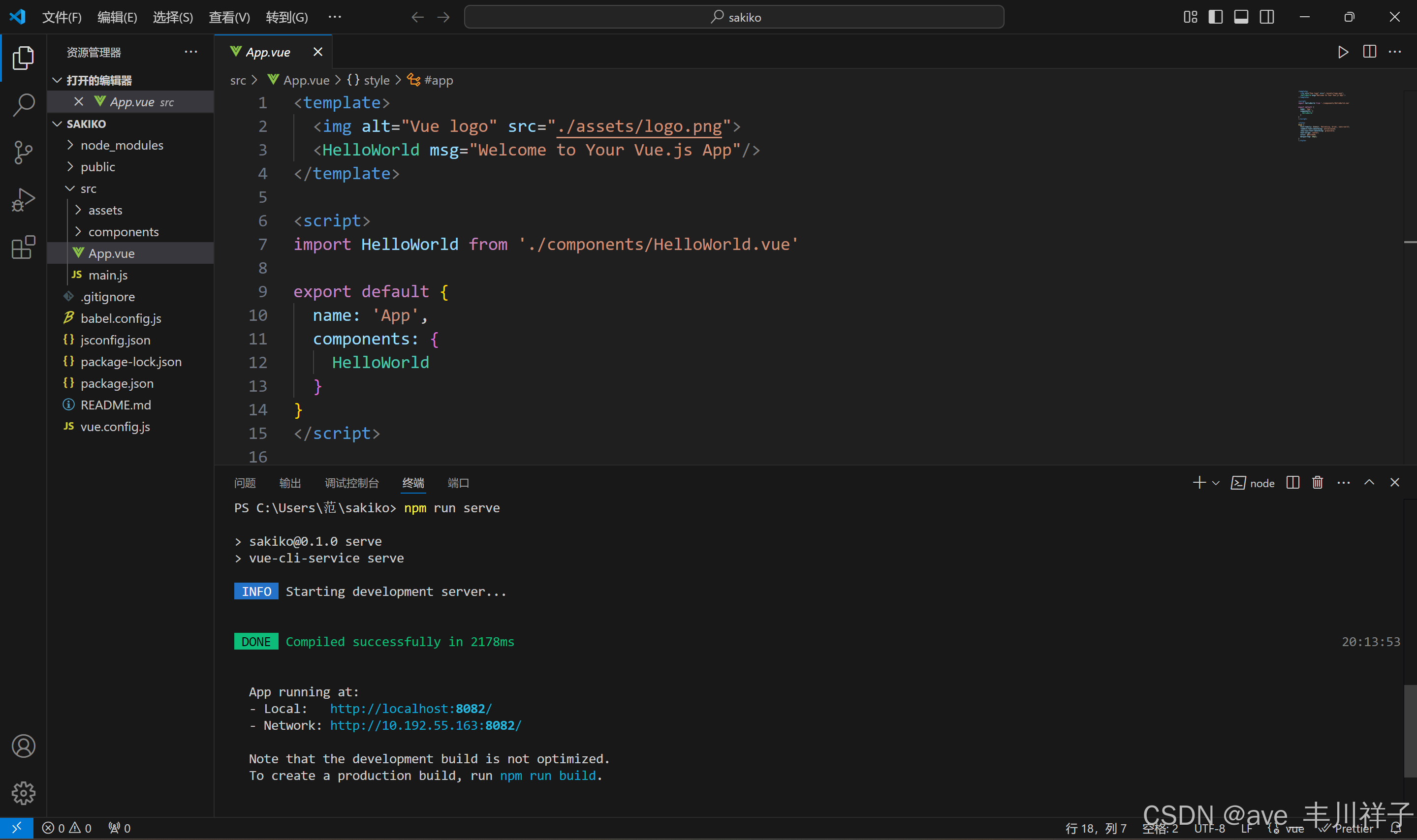Image resolution: width=1417 pixels, height=840 pixels.
Task: Click the terminal vertical scrollbar thumb
Action: pos(1410,730)
